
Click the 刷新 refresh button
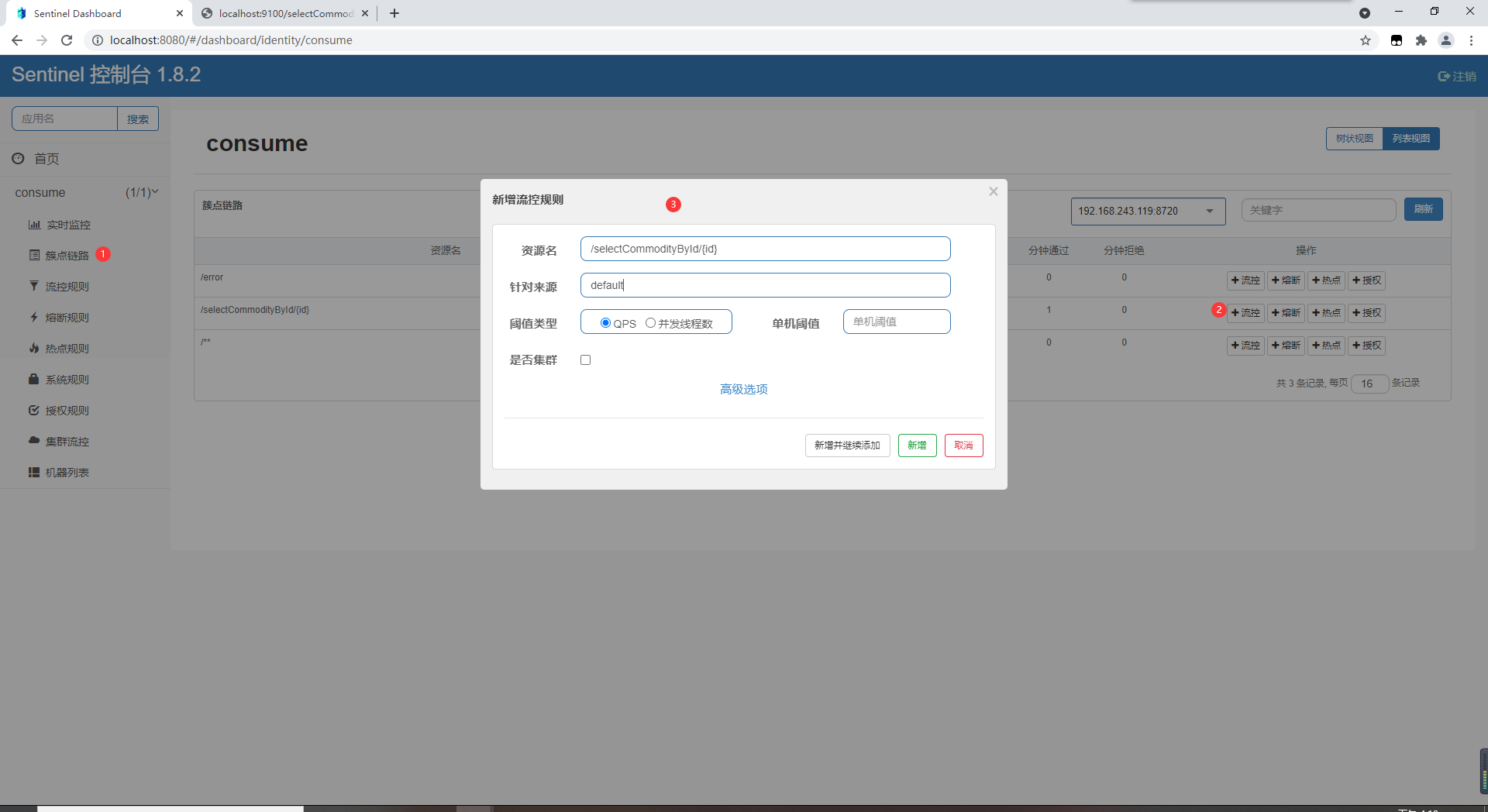pyautogui.click(x=1423, y=209)
